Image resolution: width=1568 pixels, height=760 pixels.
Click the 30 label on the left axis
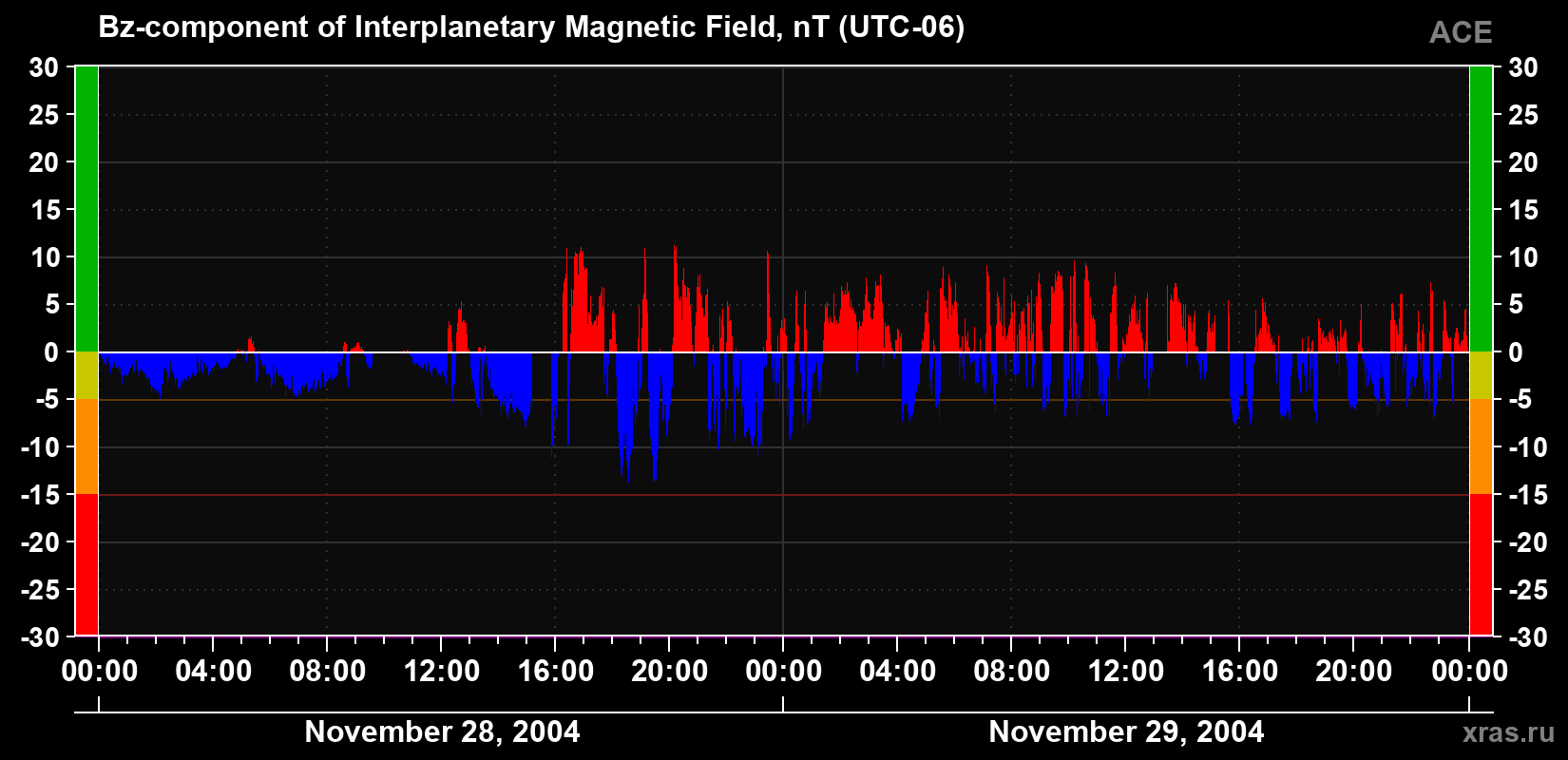44,67
